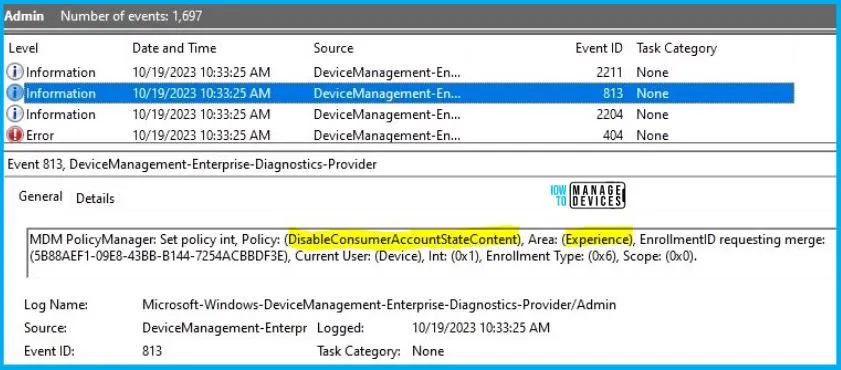The width and height of the screenshot is (841, 370).
Task: Click the Logged value 10/19/2023 10:33:25 AM
Action: (x=481, y=328)
